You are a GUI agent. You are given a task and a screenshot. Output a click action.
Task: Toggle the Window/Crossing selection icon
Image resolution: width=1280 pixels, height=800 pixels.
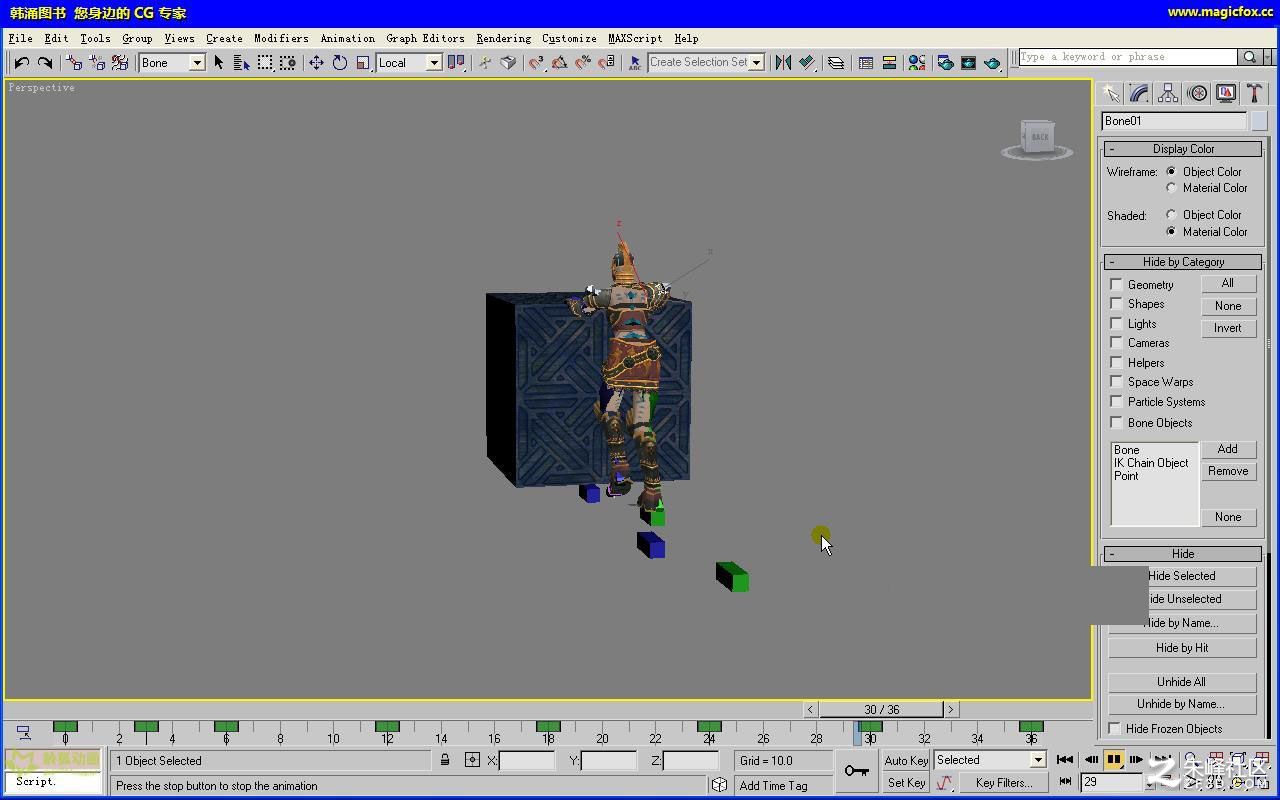[288, 62]
